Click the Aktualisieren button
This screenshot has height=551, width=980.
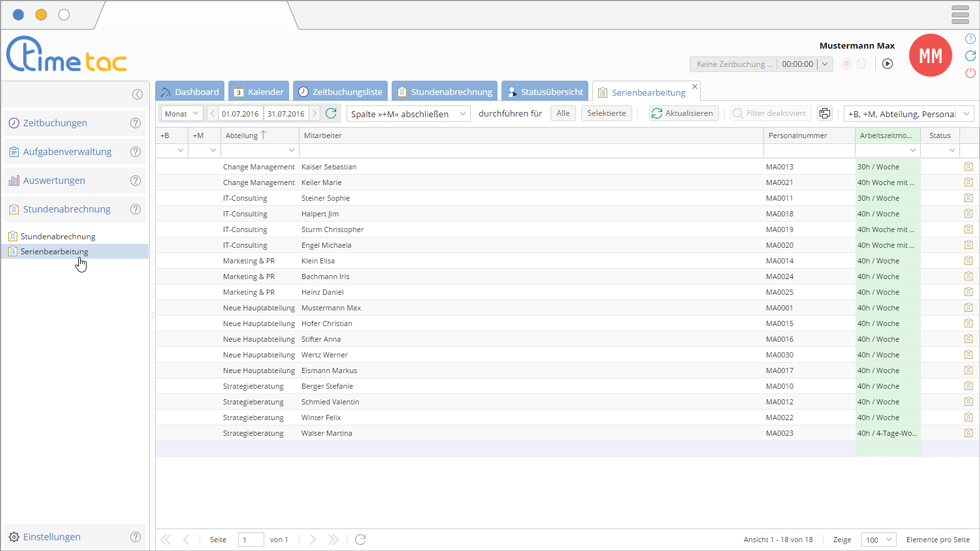tap(683, 114)
